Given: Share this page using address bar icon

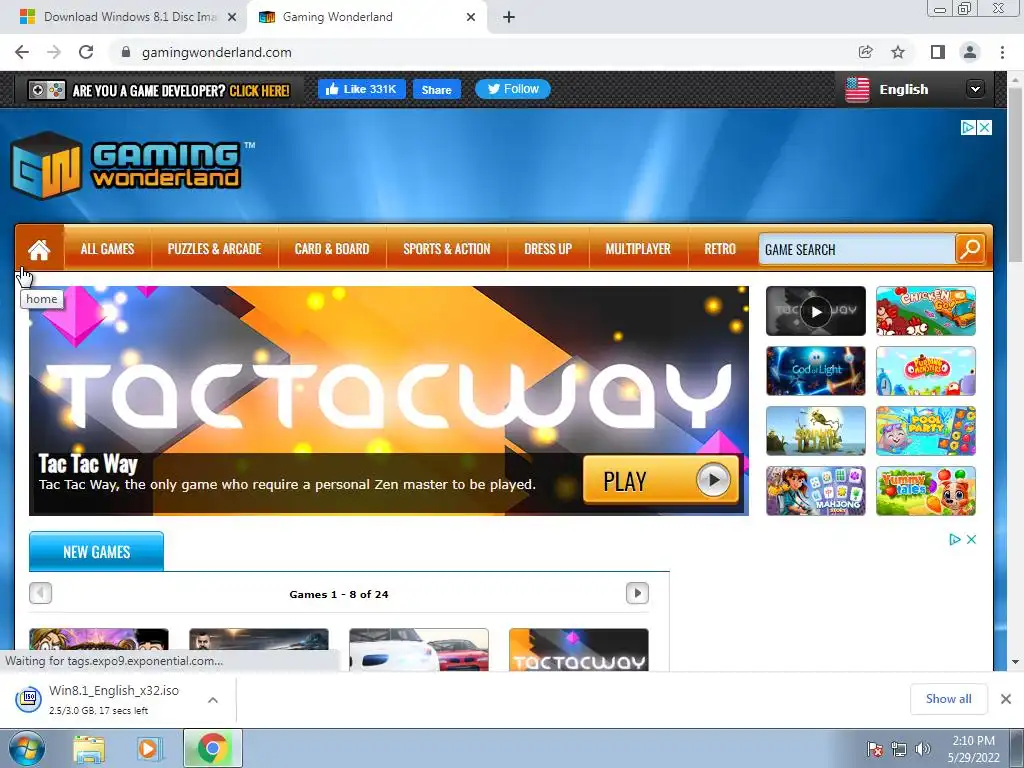Looking at the screenshot, I should (x=865, y=52).
